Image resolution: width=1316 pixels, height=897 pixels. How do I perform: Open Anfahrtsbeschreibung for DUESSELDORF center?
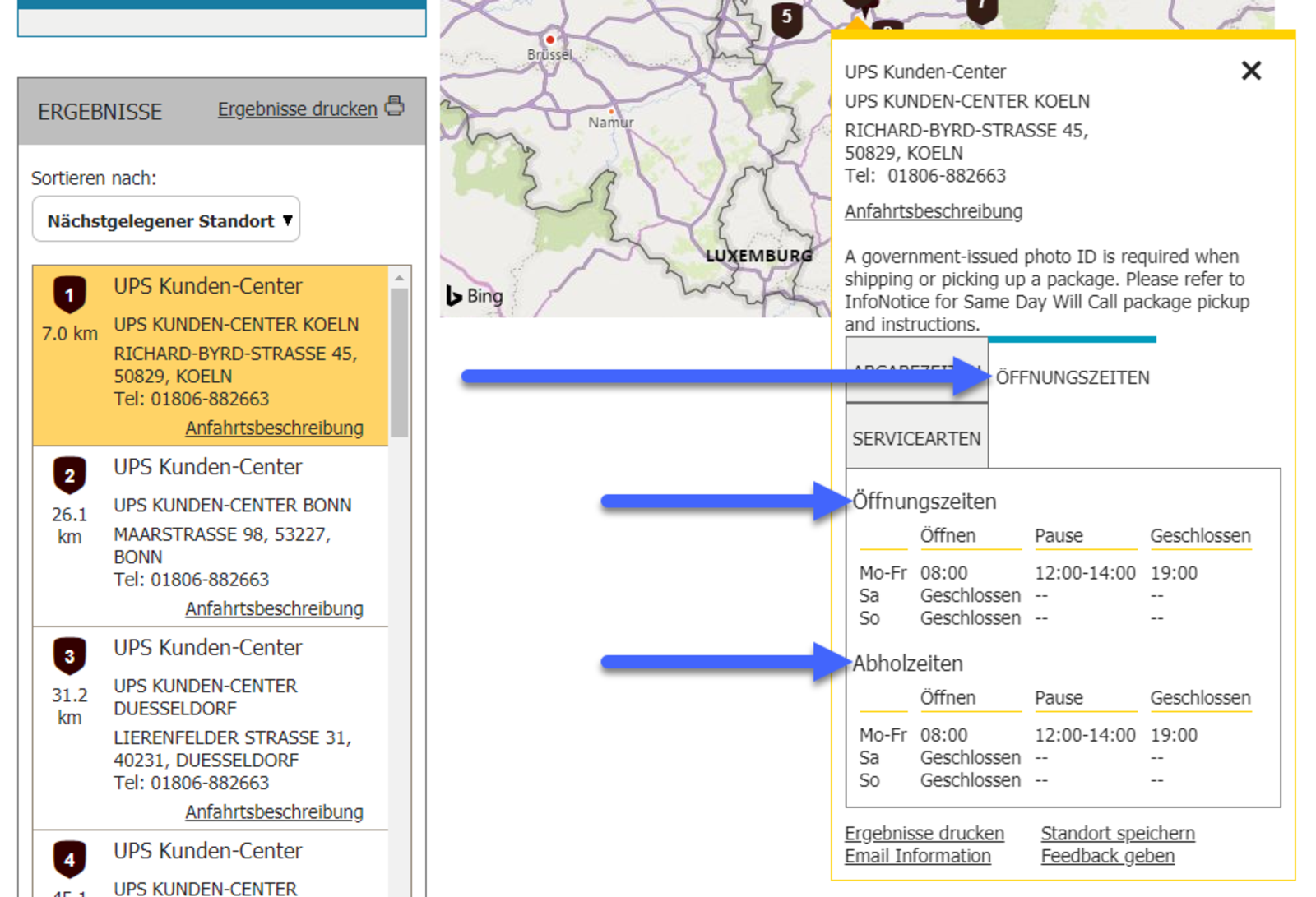pos(274,811)
